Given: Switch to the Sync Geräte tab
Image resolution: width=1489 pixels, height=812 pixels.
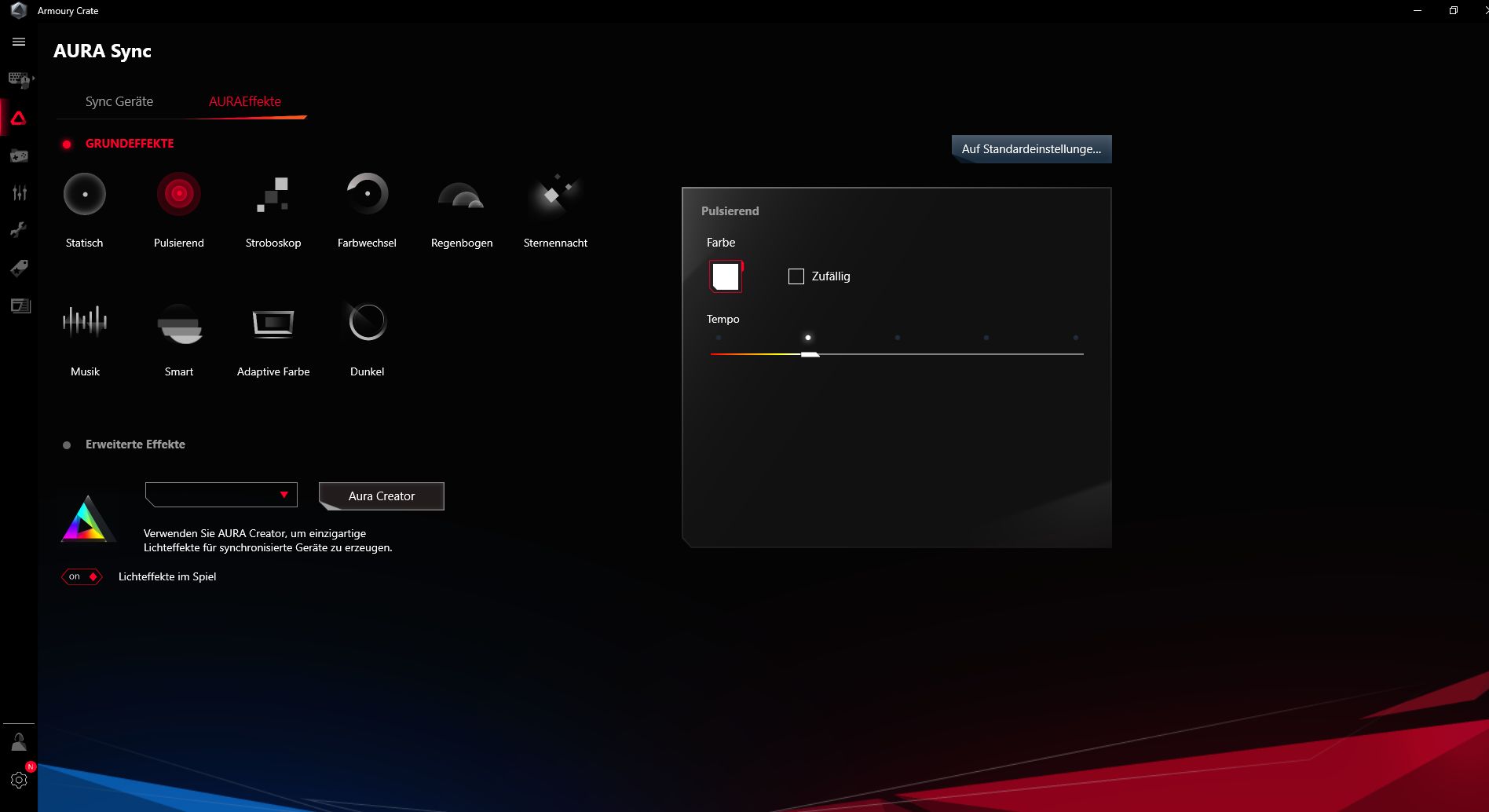Looking at the screenshot, I should click(x=119, y=101).
